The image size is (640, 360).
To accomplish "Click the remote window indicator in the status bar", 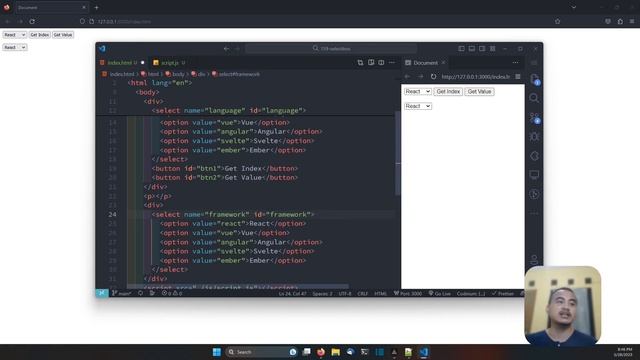I will click(x=102, y=293).
